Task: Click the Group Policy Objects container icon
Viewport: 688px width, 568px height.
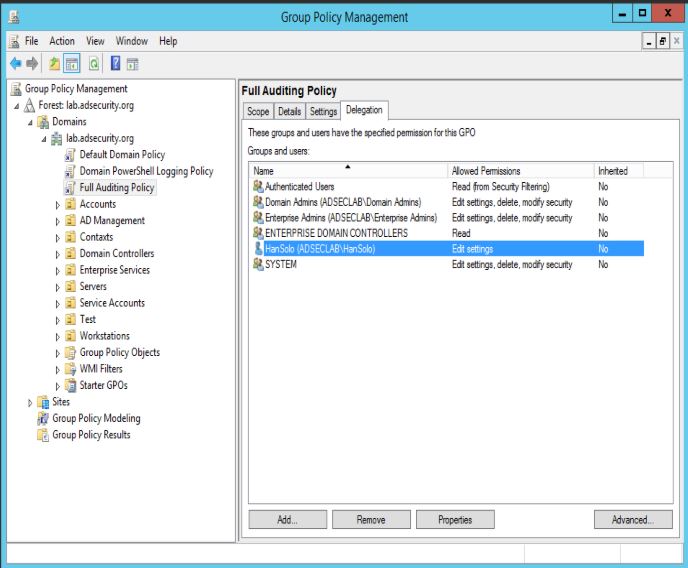Action: 70,353
